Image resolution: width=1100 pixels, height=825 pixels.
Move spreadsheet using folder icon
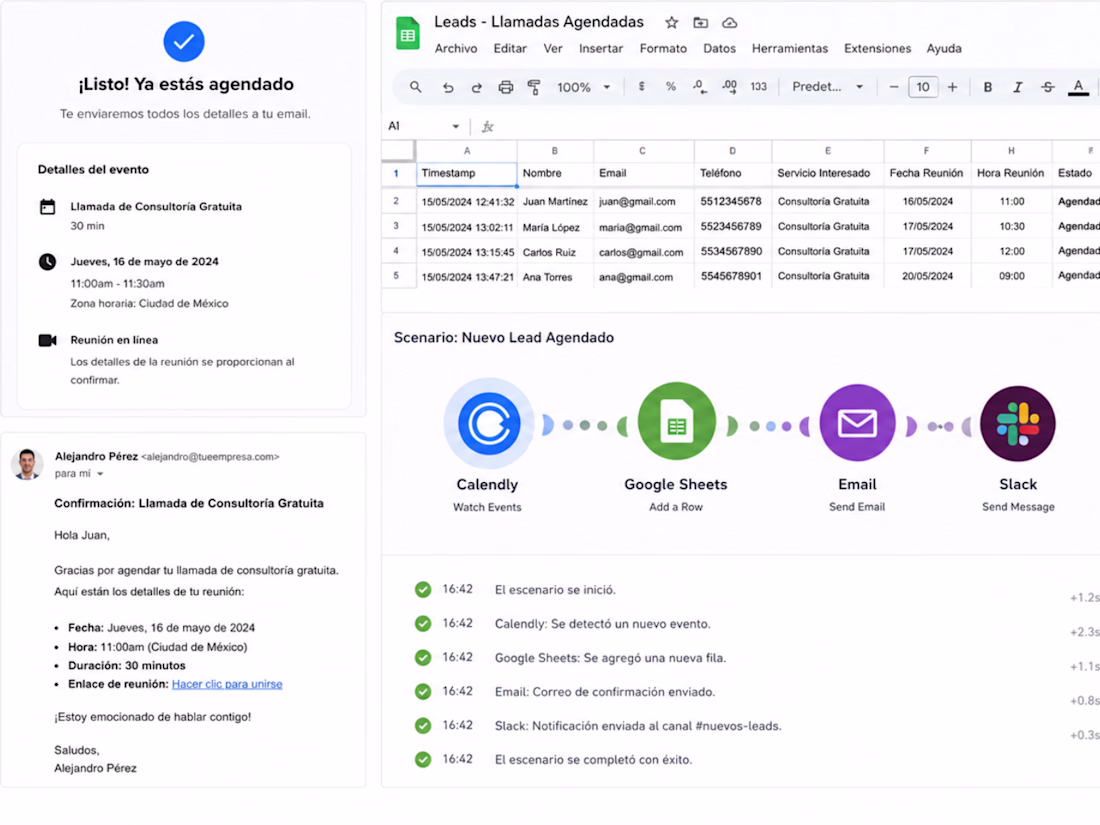[700, 22]
